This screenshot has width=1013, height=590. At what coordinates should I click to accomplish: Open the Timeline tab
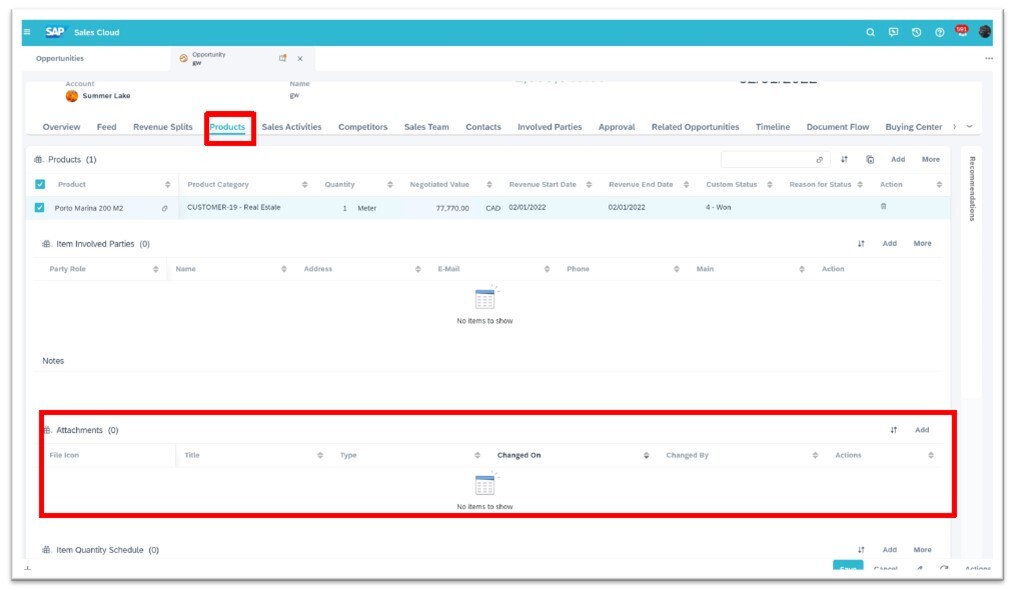point(773,127)
